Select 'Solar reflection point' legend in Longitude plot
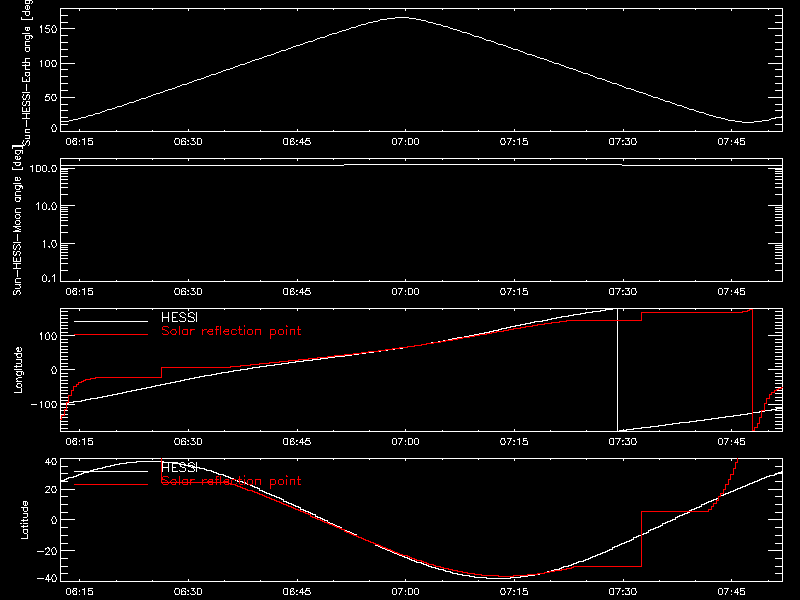 [x=231, y=331]
